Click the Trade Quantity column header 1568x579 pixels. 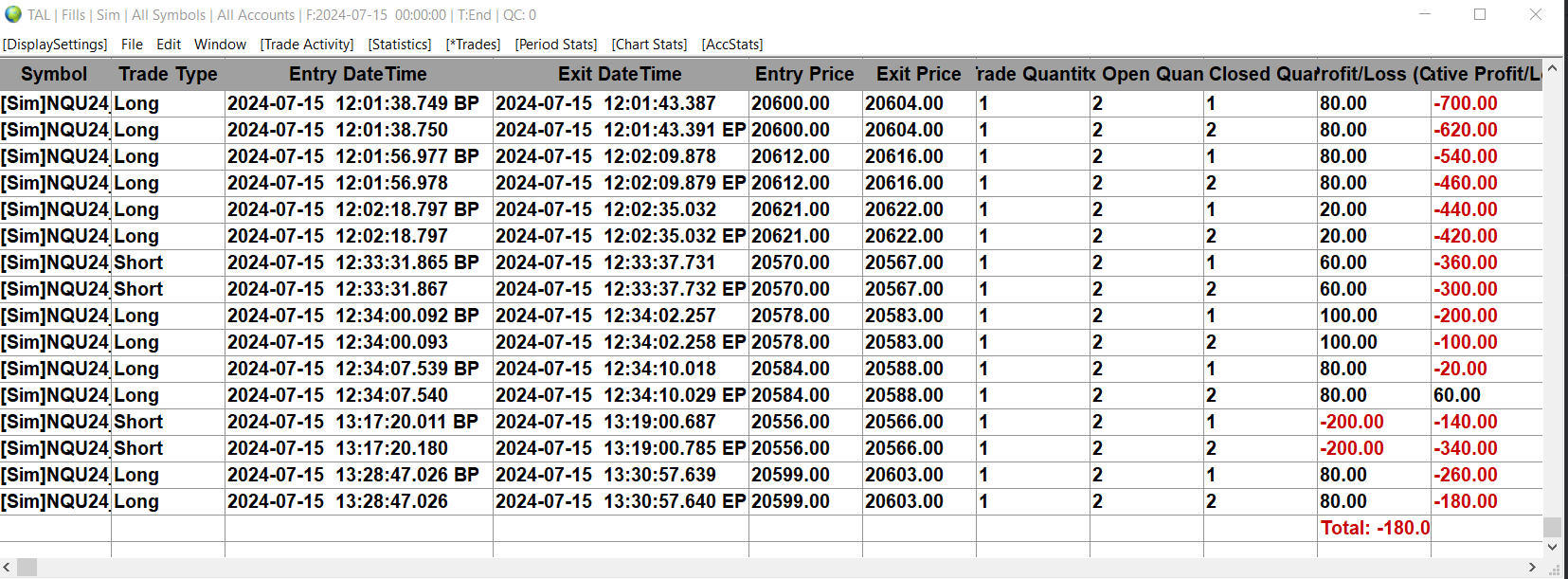click(1033, 74)
